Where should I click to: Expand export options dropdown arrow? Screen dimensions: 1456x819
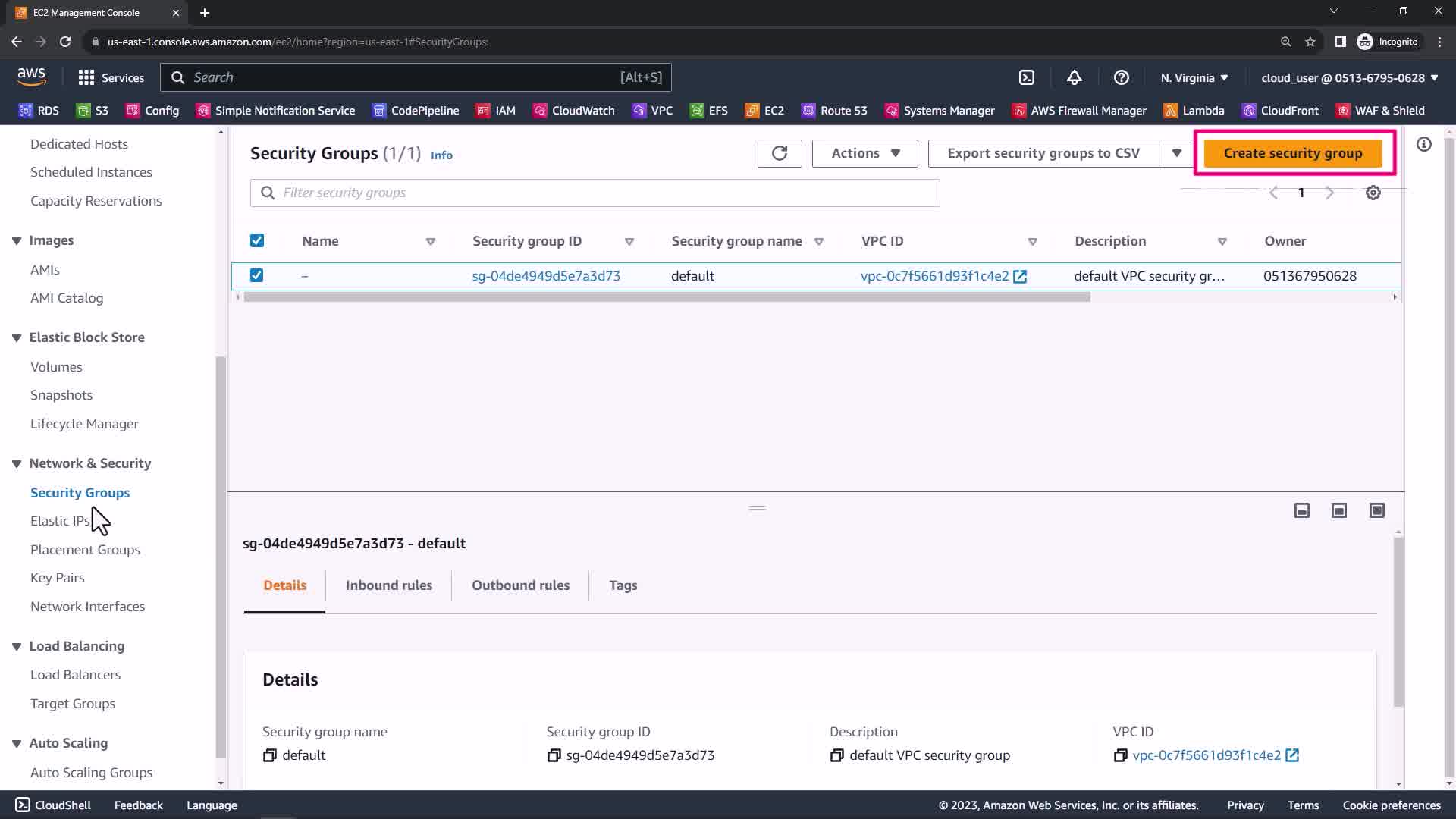pyautogui.click(x=1176, y=153)
